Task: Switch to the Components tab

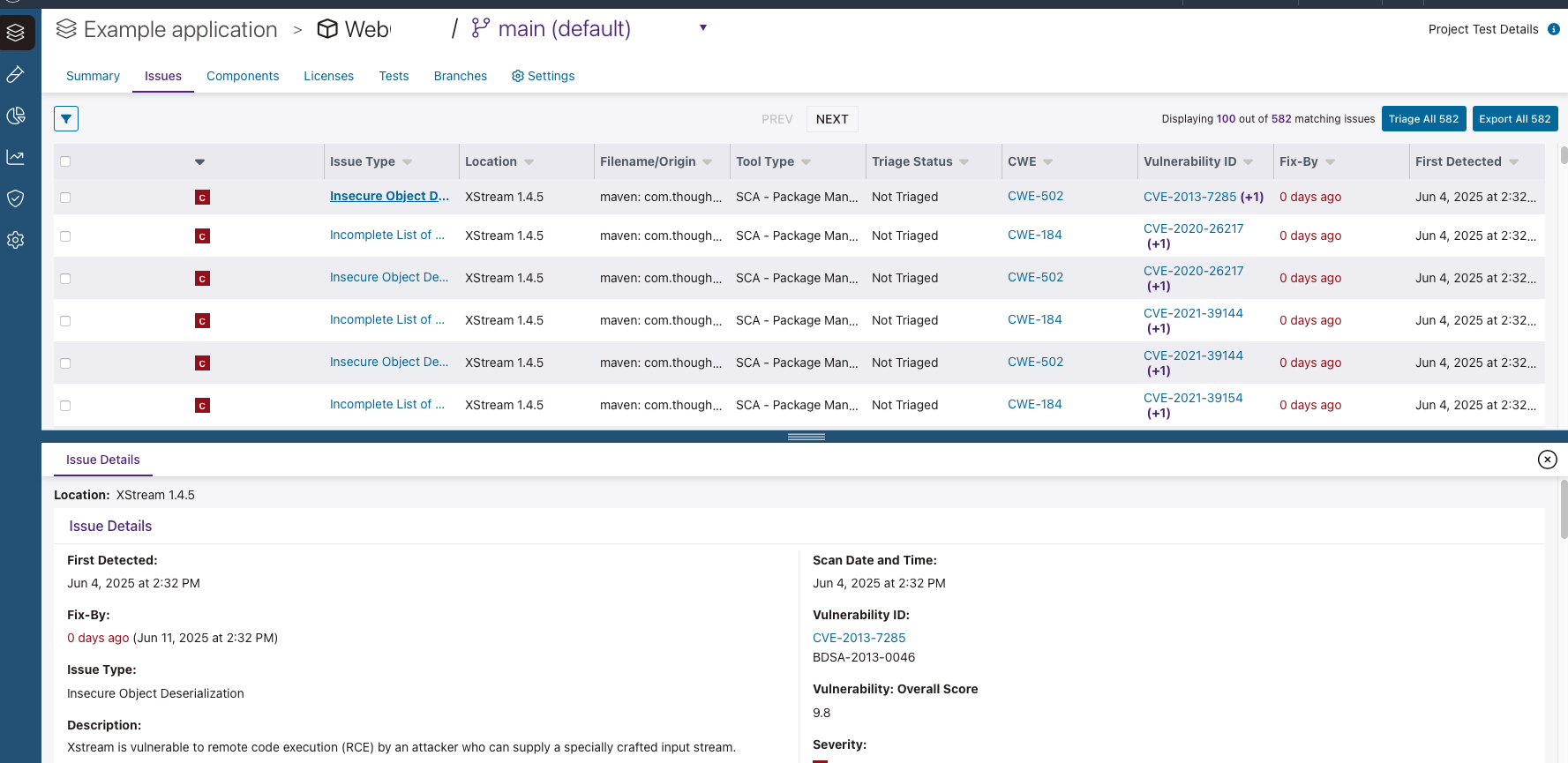Action: 243,77
